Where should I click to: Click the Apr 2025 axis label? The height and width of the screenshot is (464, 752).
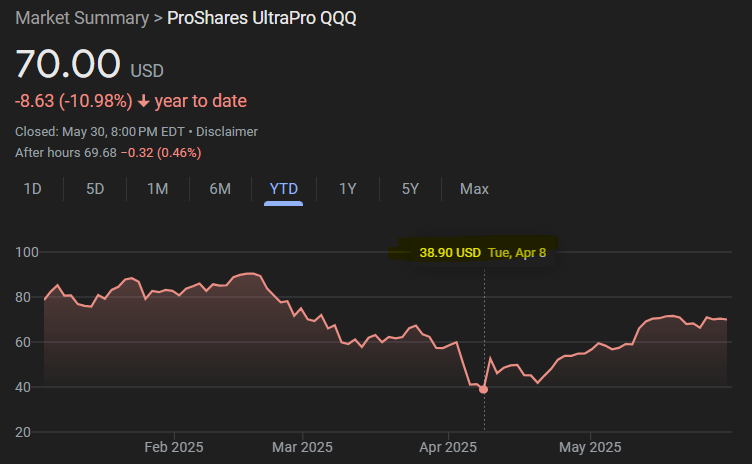(x=448, y=447)
